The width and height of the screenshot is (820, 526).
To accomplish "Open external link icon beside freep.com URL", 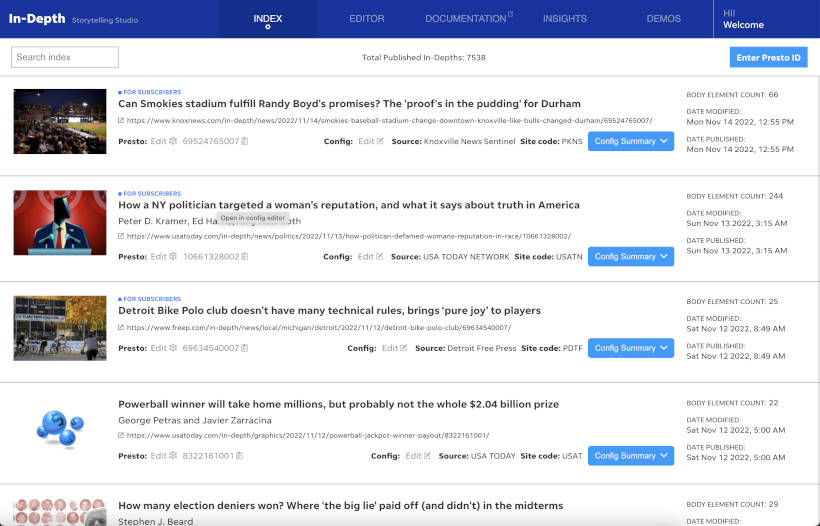I will (121, 328).
